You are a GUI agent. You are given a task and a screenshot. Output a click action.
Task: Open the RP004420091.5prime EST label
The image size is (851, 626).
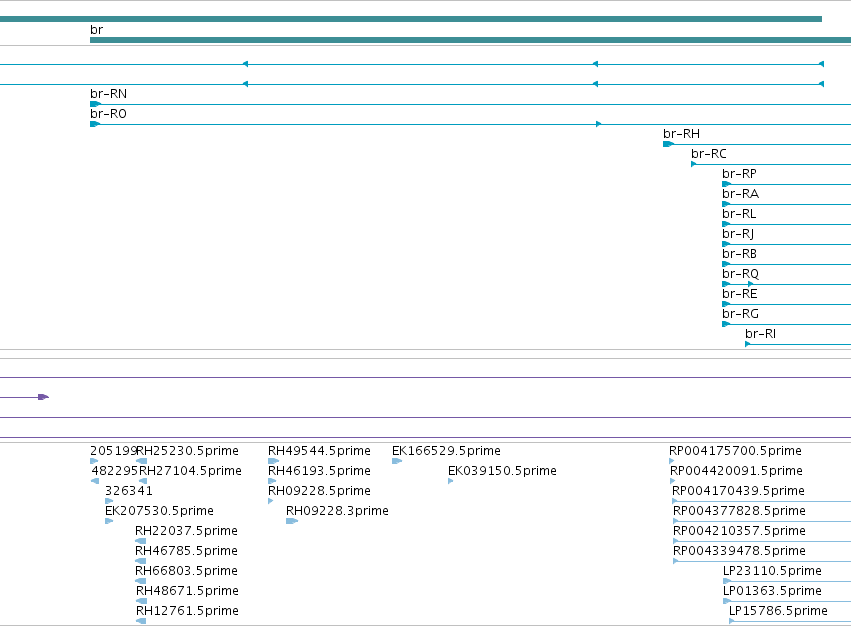pos(736,471)
